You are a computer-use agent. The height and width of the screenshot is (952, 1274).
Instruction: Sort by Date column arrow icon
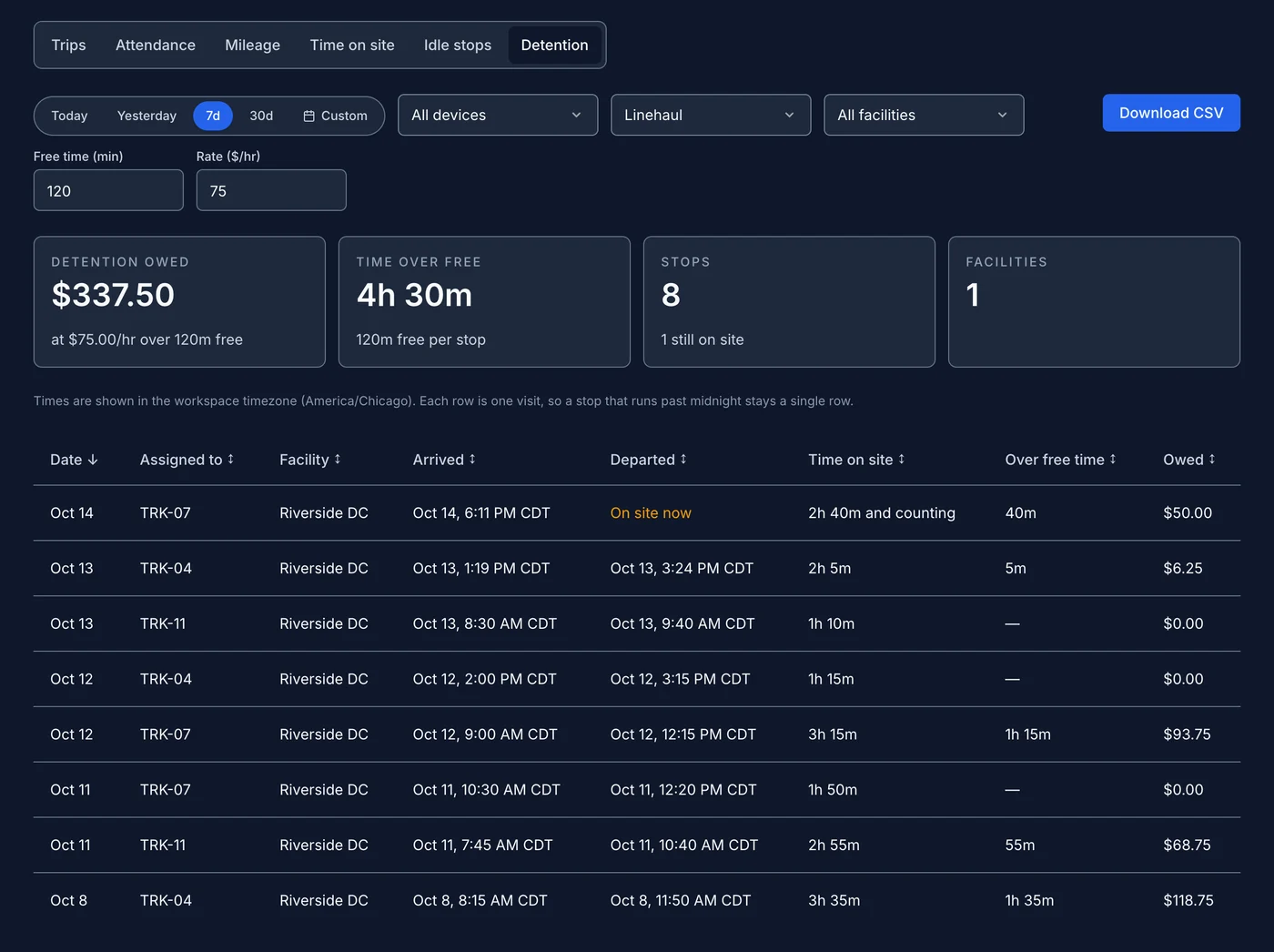tap(93, 460)
